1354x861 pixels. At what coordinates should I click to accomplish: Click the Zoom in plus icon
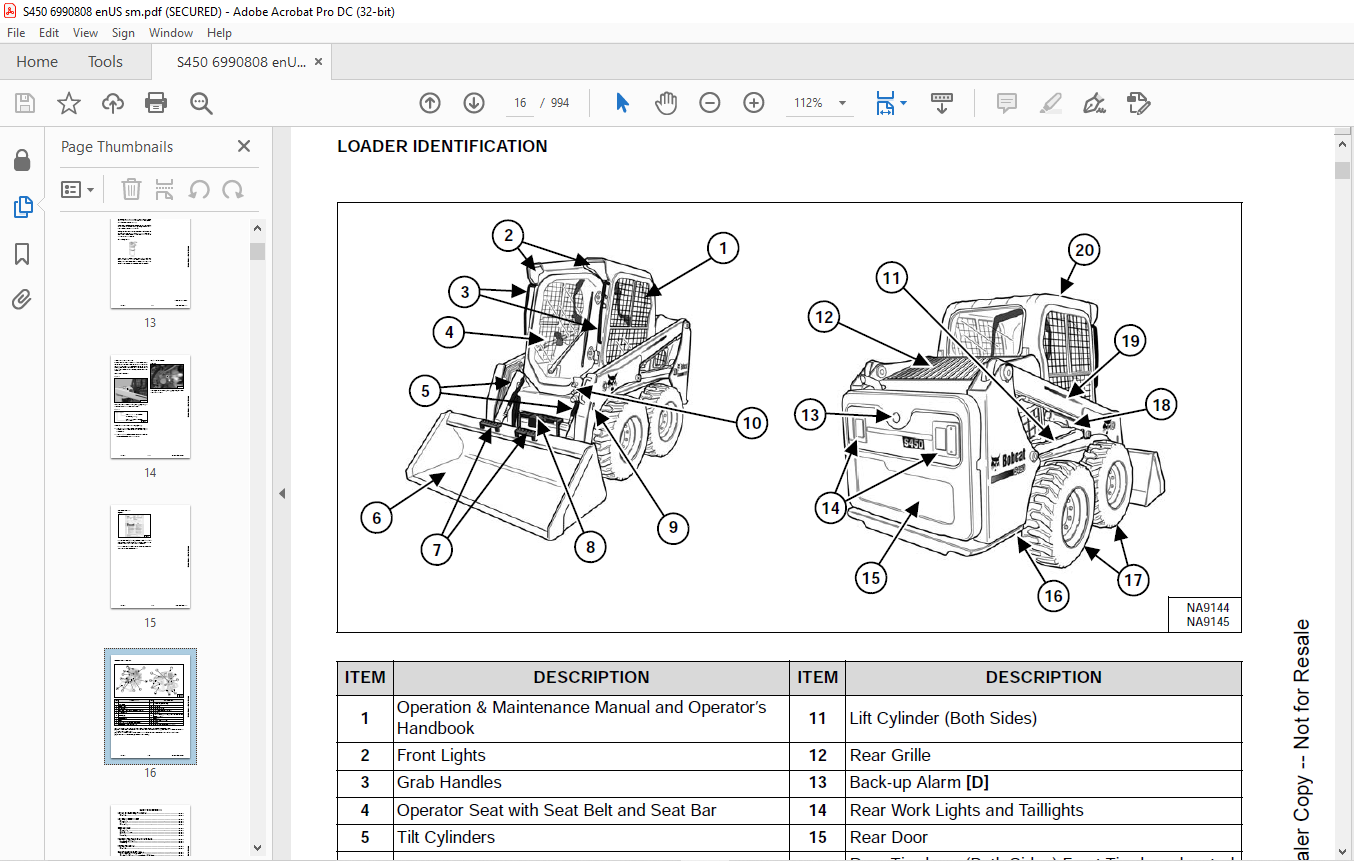coord(754,103)
